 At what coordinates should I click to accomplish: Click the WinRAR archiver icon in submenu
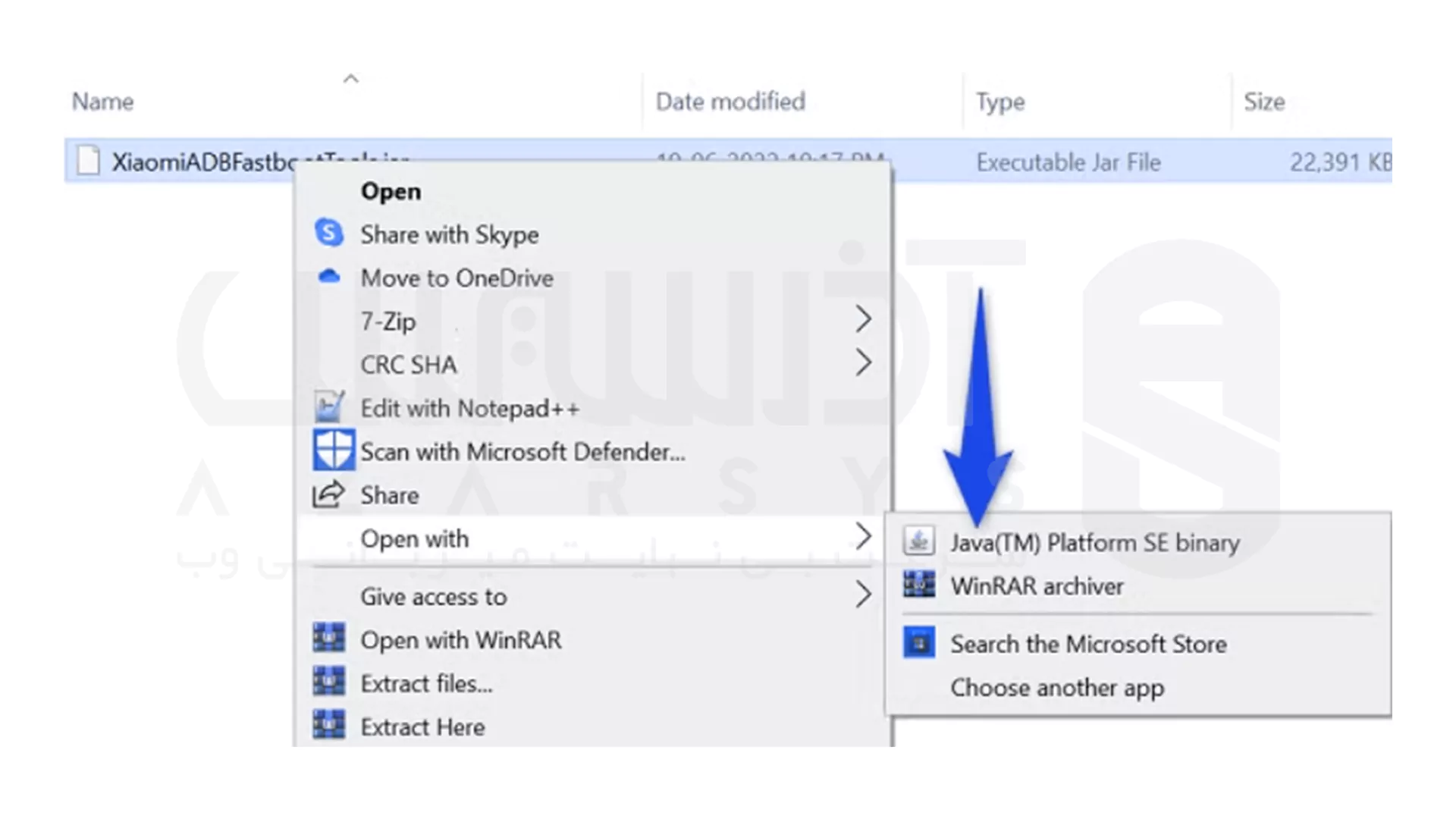919,585
